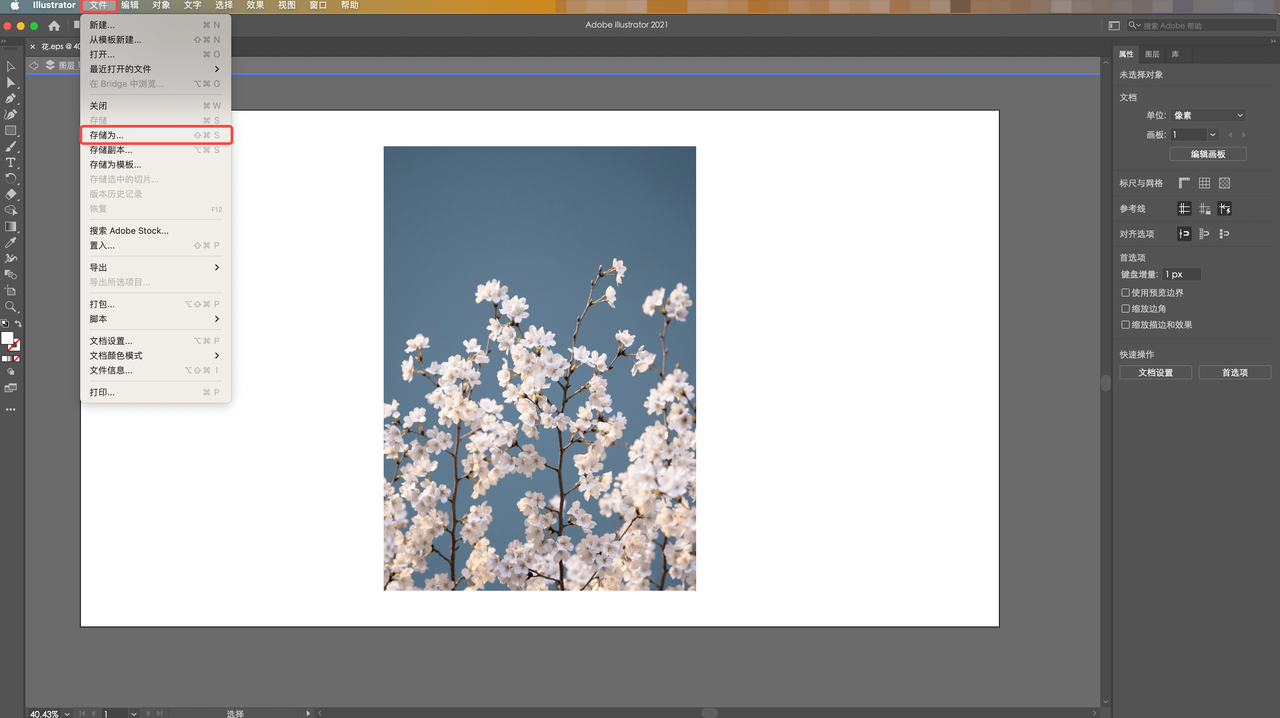The width and height of the screenshot is (1280, 718).
Task: Select the Eraser tool
Action: pos(11,194)
